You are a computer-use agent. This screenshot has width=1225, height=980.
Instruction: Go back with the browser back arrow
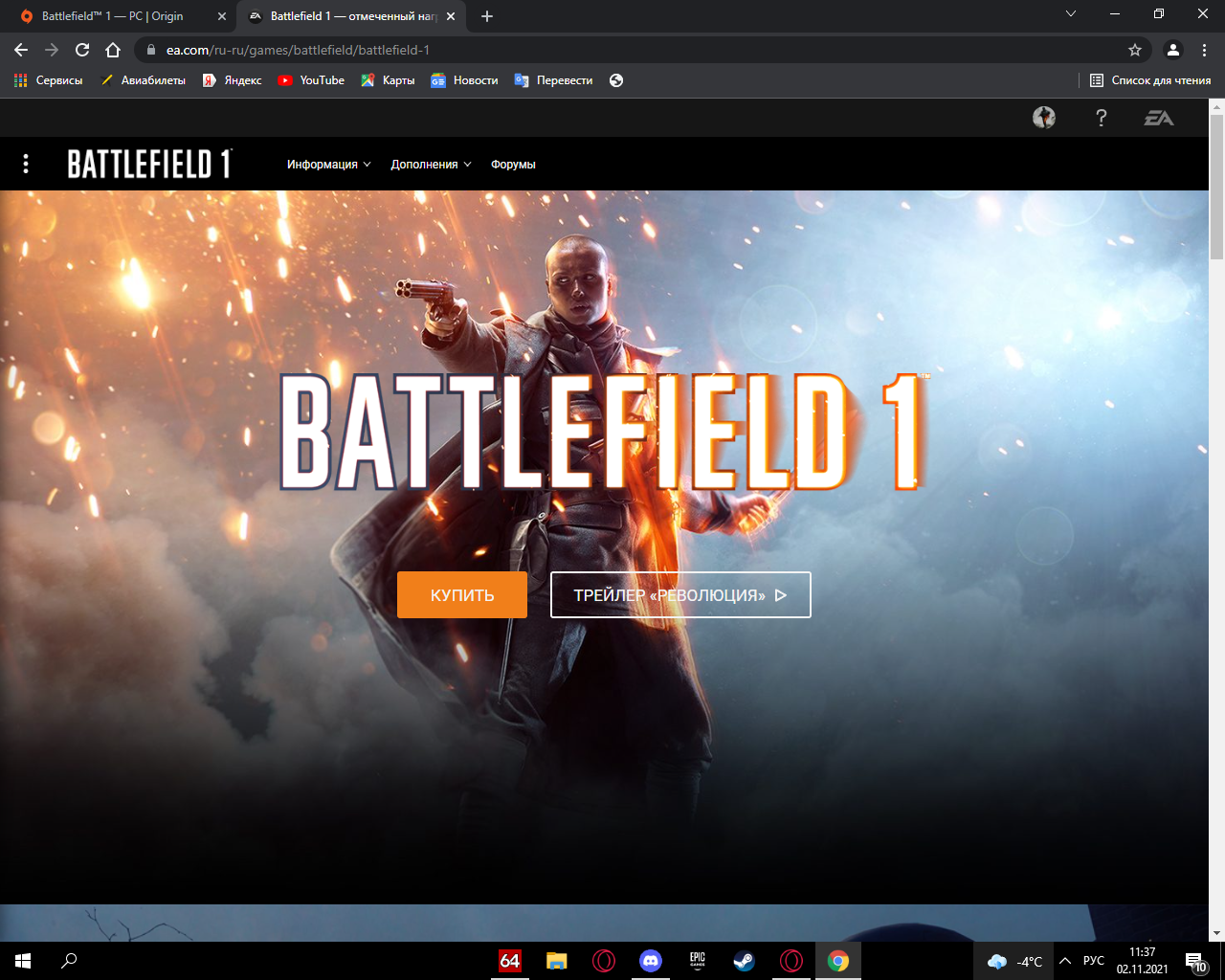[x=21, y=50]
